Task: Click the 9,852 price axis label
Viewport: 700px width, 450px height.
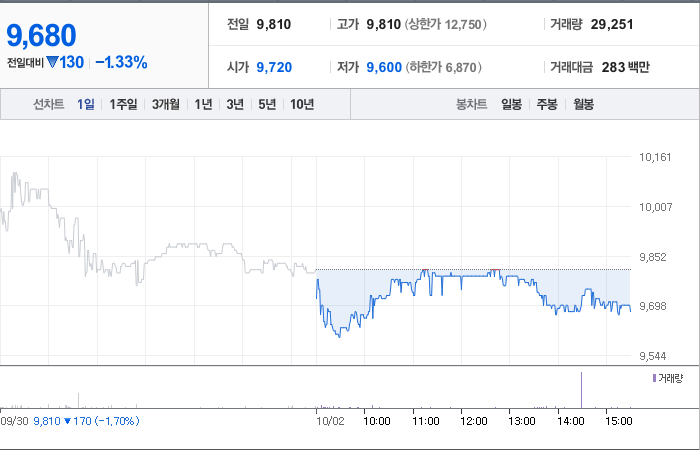Action: [x=655, y=257]
